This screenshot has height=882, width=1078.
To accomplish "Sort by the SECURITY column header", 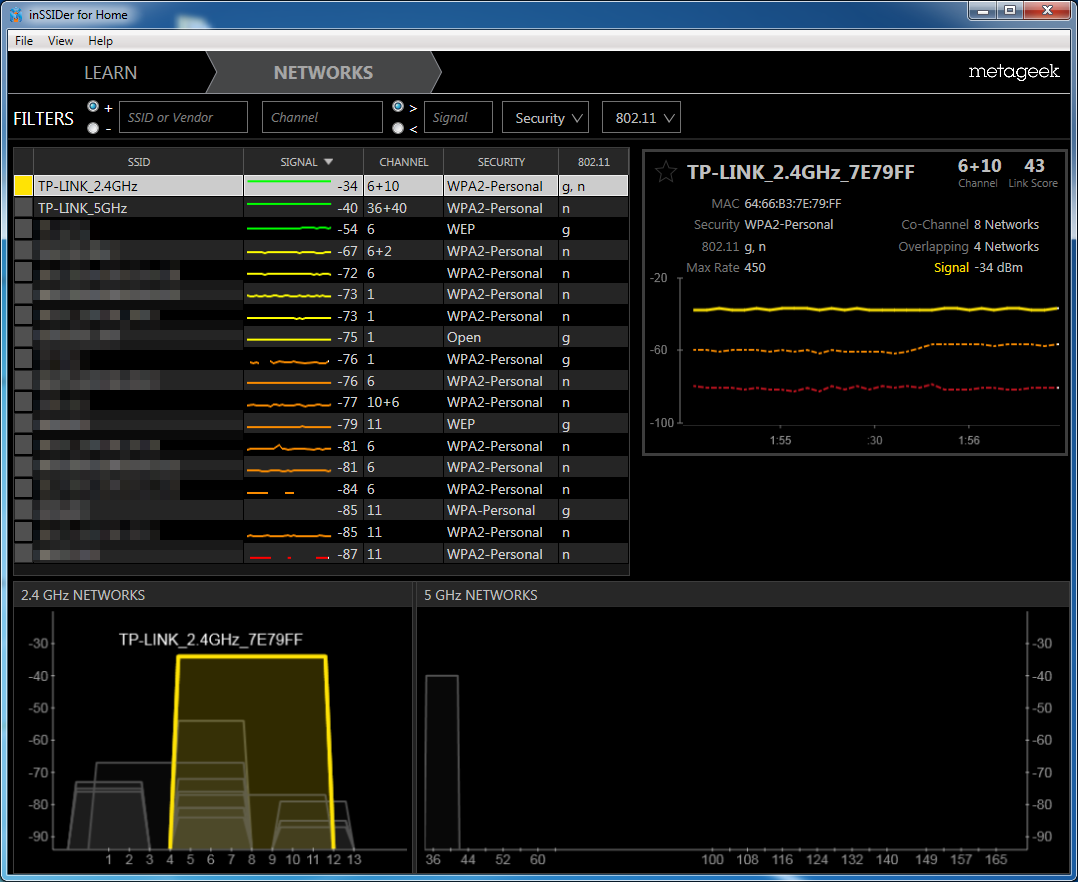I will 501,162.
